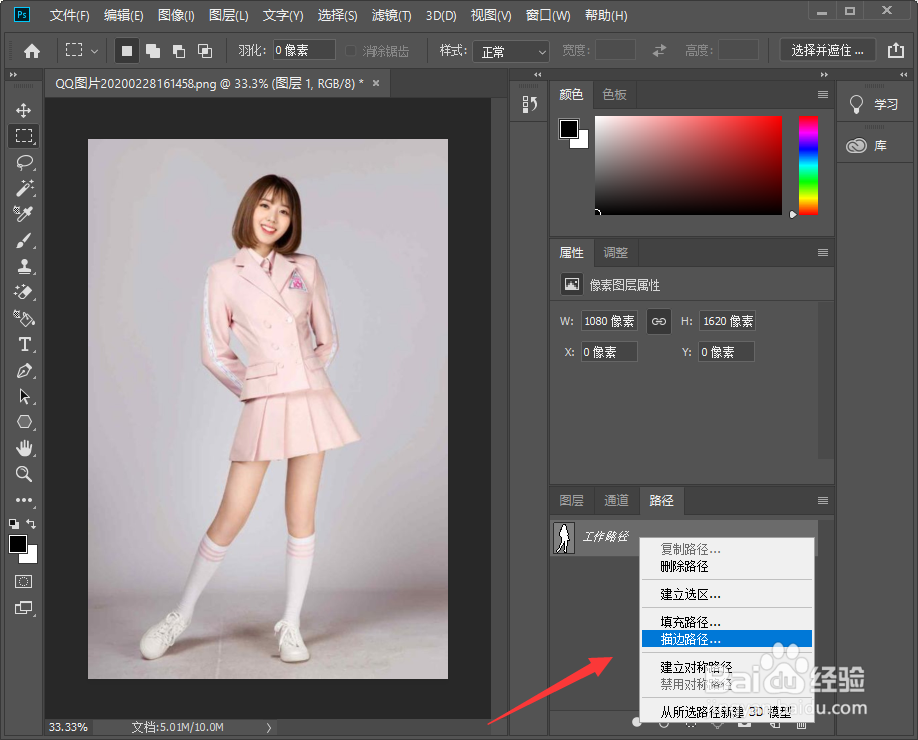Select the Brush tool
The image size is (918, 740).
point(24,240)
